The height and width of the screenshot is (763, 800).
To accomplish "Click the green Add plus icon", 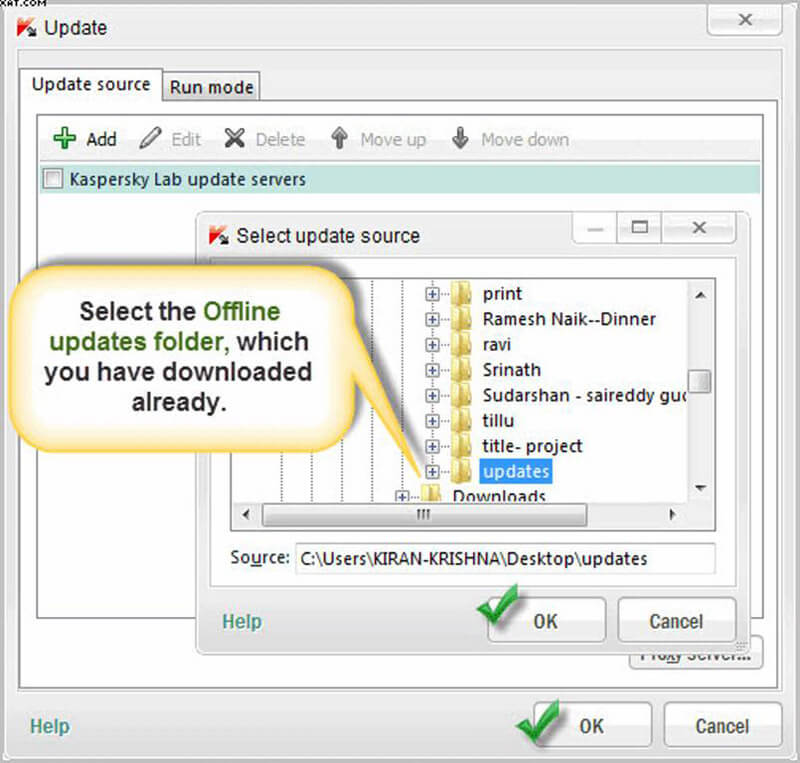I will (65, 138).
